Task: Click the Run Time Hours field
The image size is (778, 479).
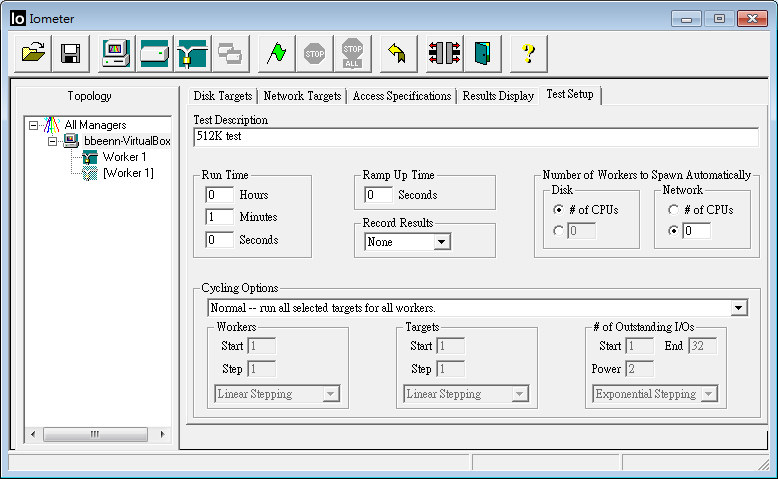Action: pos(219,195)
